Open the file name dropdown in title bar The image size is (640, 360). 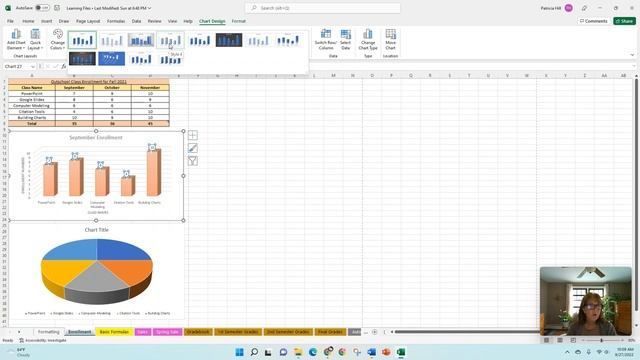[x=149, y=8]
